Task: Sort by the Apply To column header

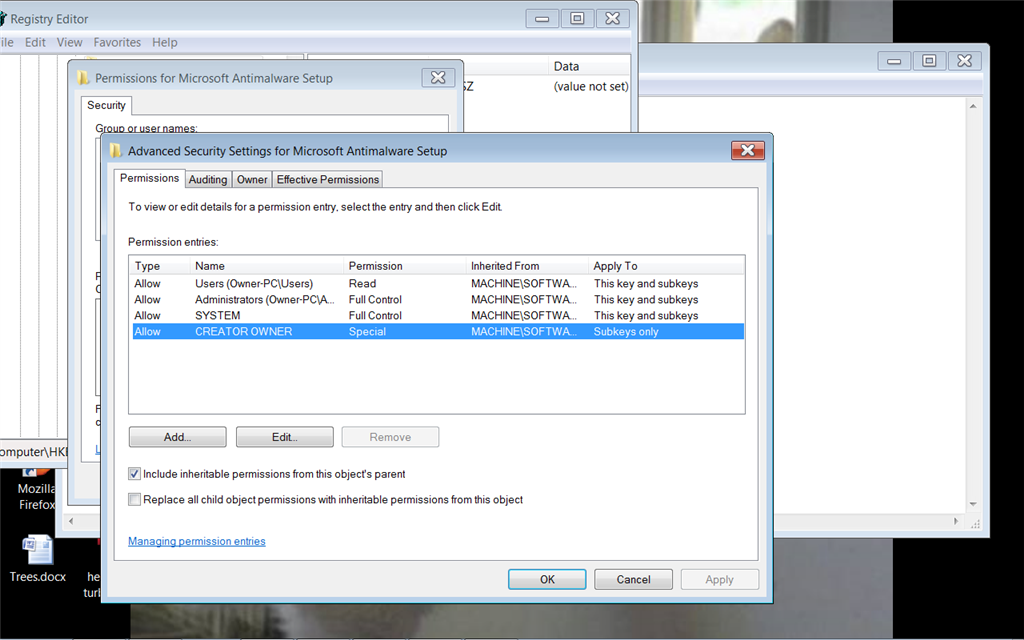Action: (x=666, y=266)
